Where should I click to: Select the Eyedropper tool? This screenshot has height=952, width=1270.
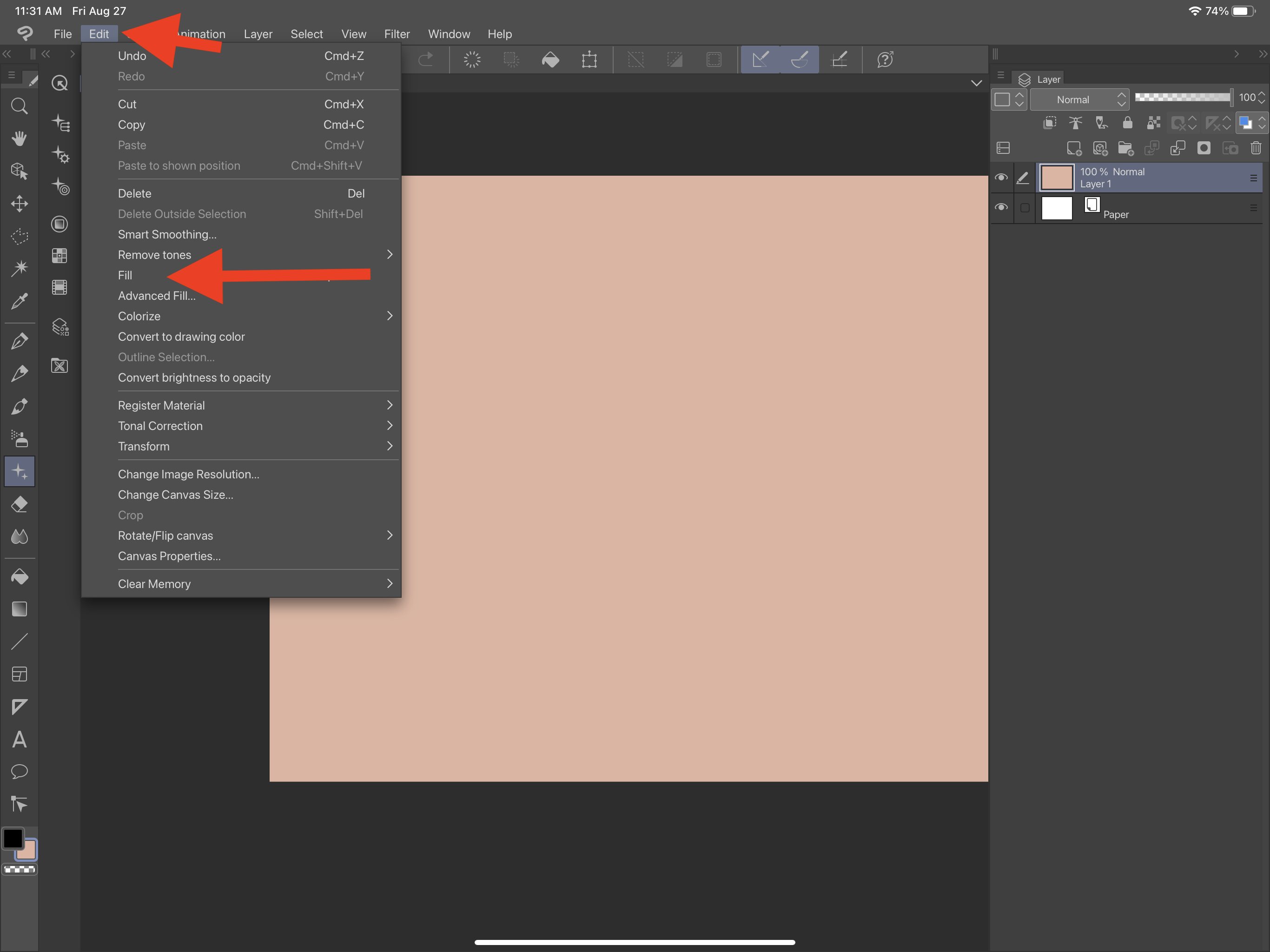point(20,301)
